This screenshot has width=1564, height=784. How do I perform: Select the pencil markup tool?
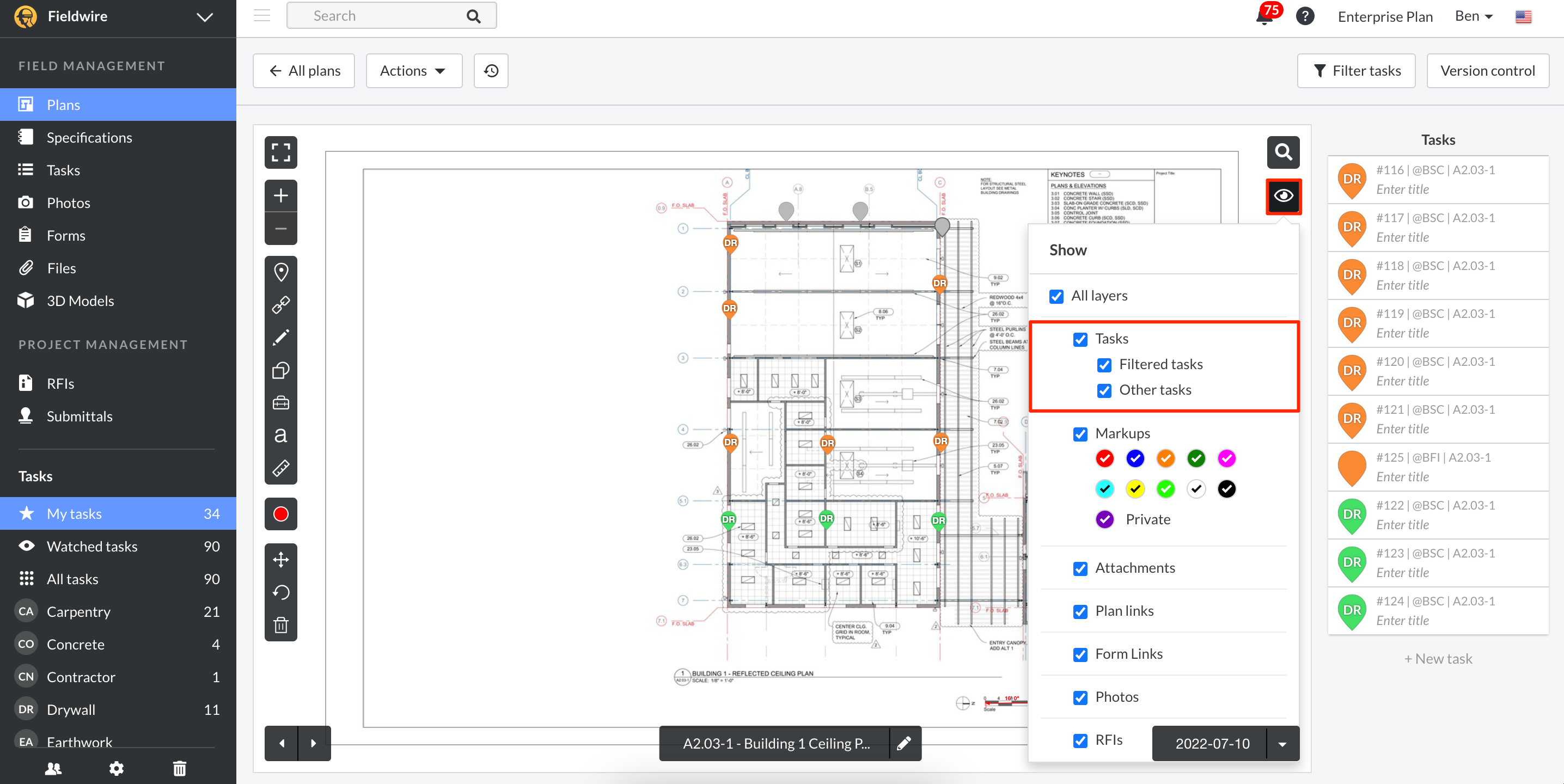coord(280,337)
